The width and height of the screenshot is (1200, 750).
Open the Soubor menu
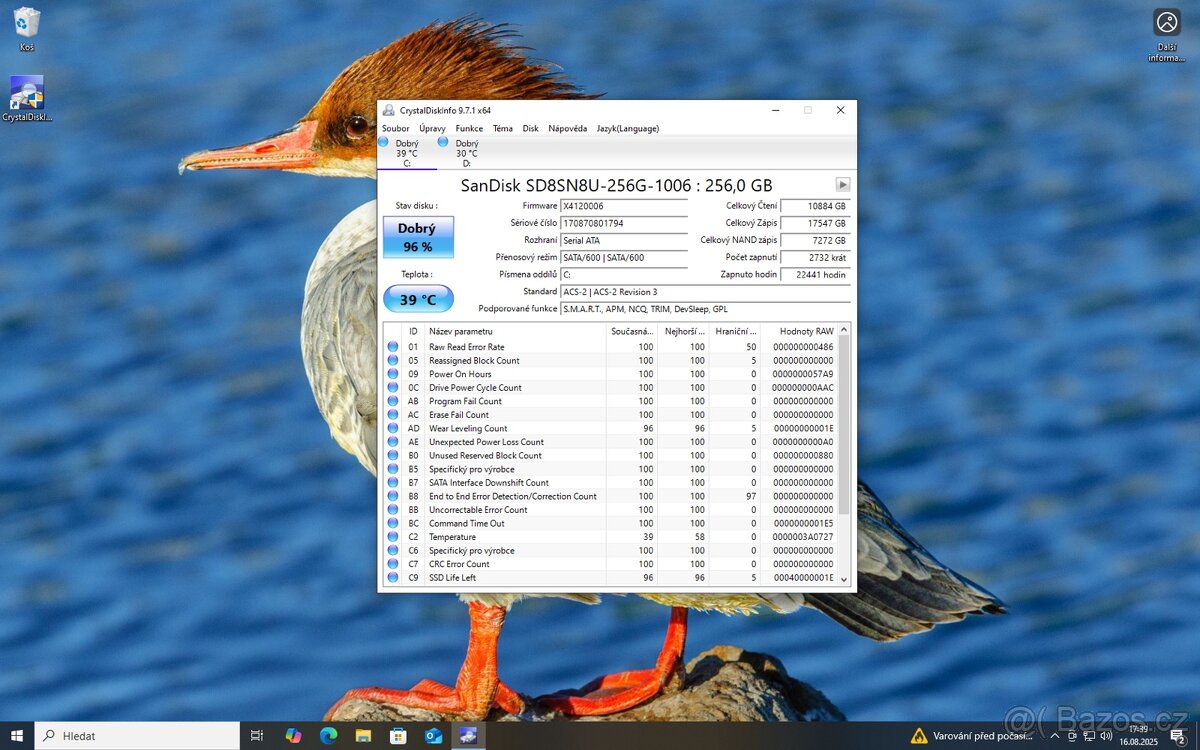(395, 128)
